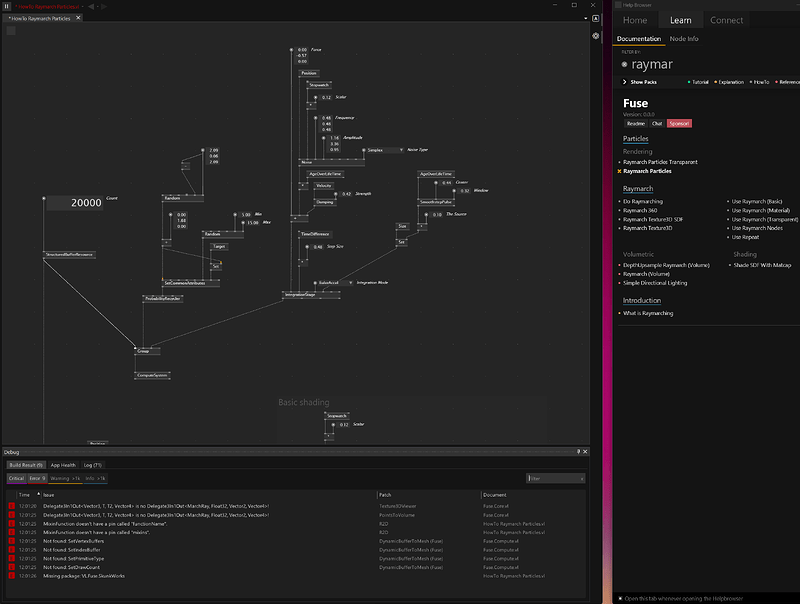Click the settings gear icon beside the canvas
800x604 pixels.
(x=596, y=35)
